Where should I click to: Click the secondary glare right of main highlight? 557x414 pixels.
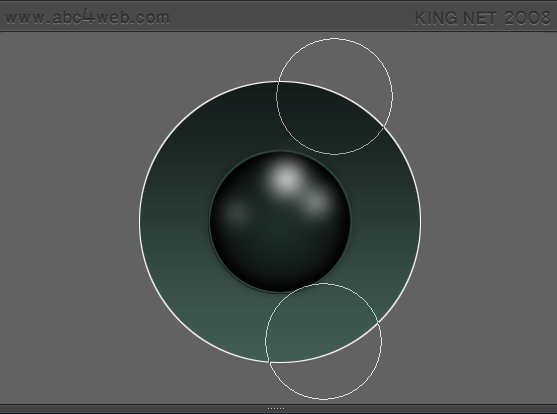316,204
